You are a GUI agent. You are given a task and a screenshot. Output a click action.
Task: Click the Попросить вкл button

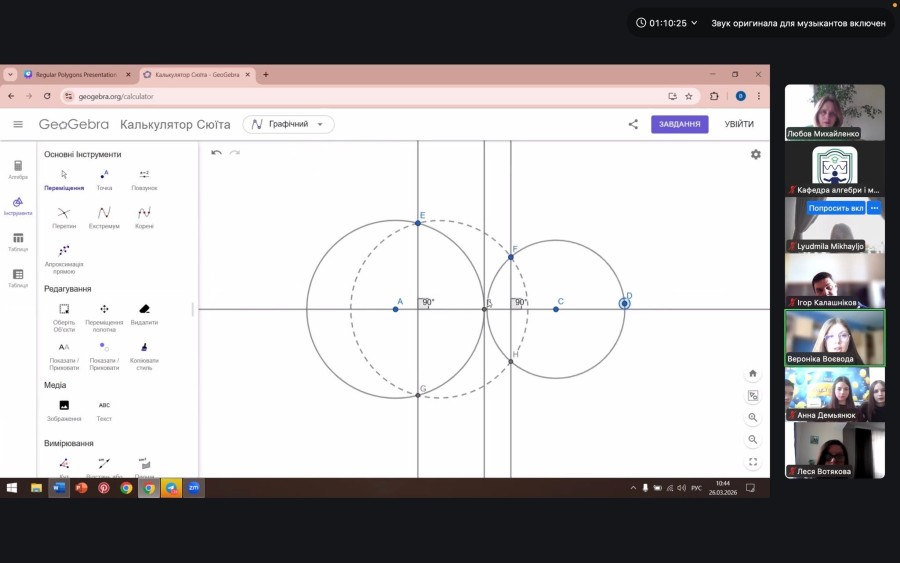836,208
